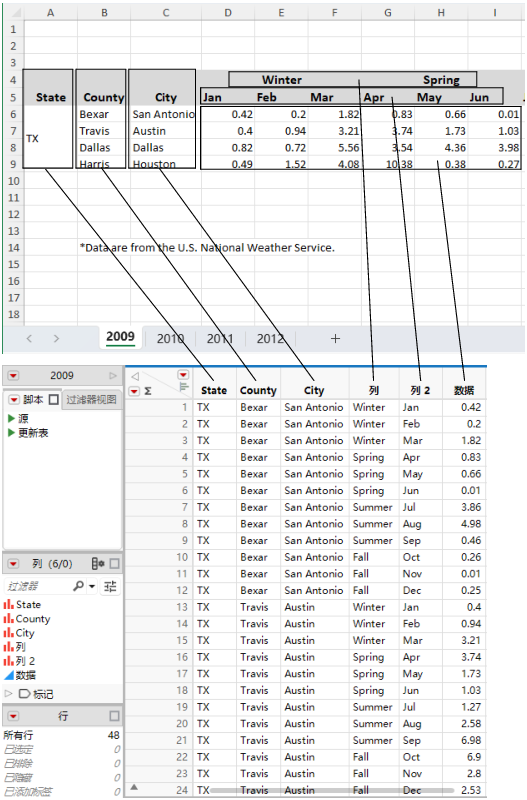Switch to the 过滤器视图 tab
The width and height of the screenshot is (527, 800).
(x=91, y=399)
